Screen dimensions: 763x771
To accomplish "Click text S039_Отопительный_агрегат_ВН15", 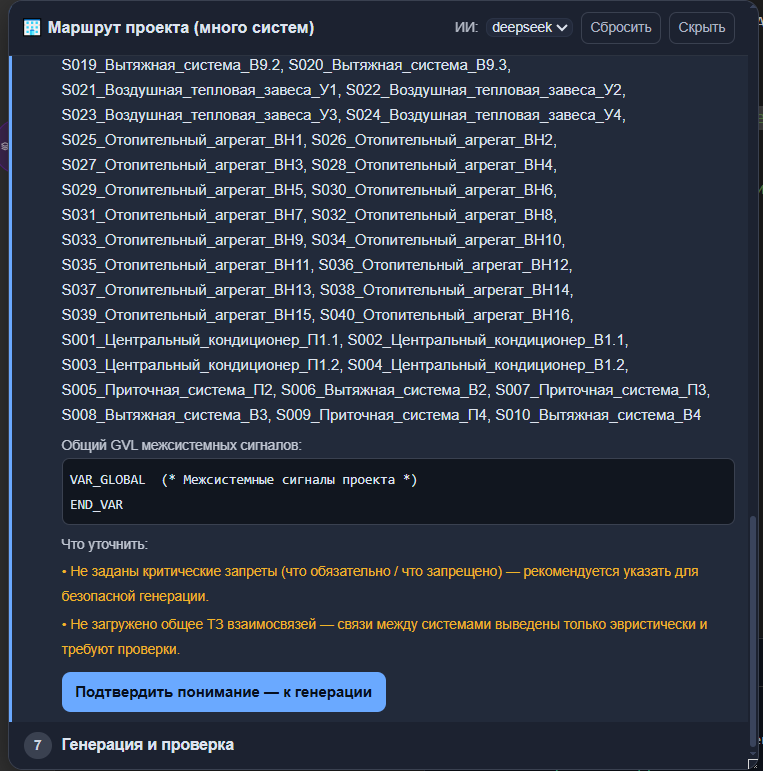I will tap(186, 315).
